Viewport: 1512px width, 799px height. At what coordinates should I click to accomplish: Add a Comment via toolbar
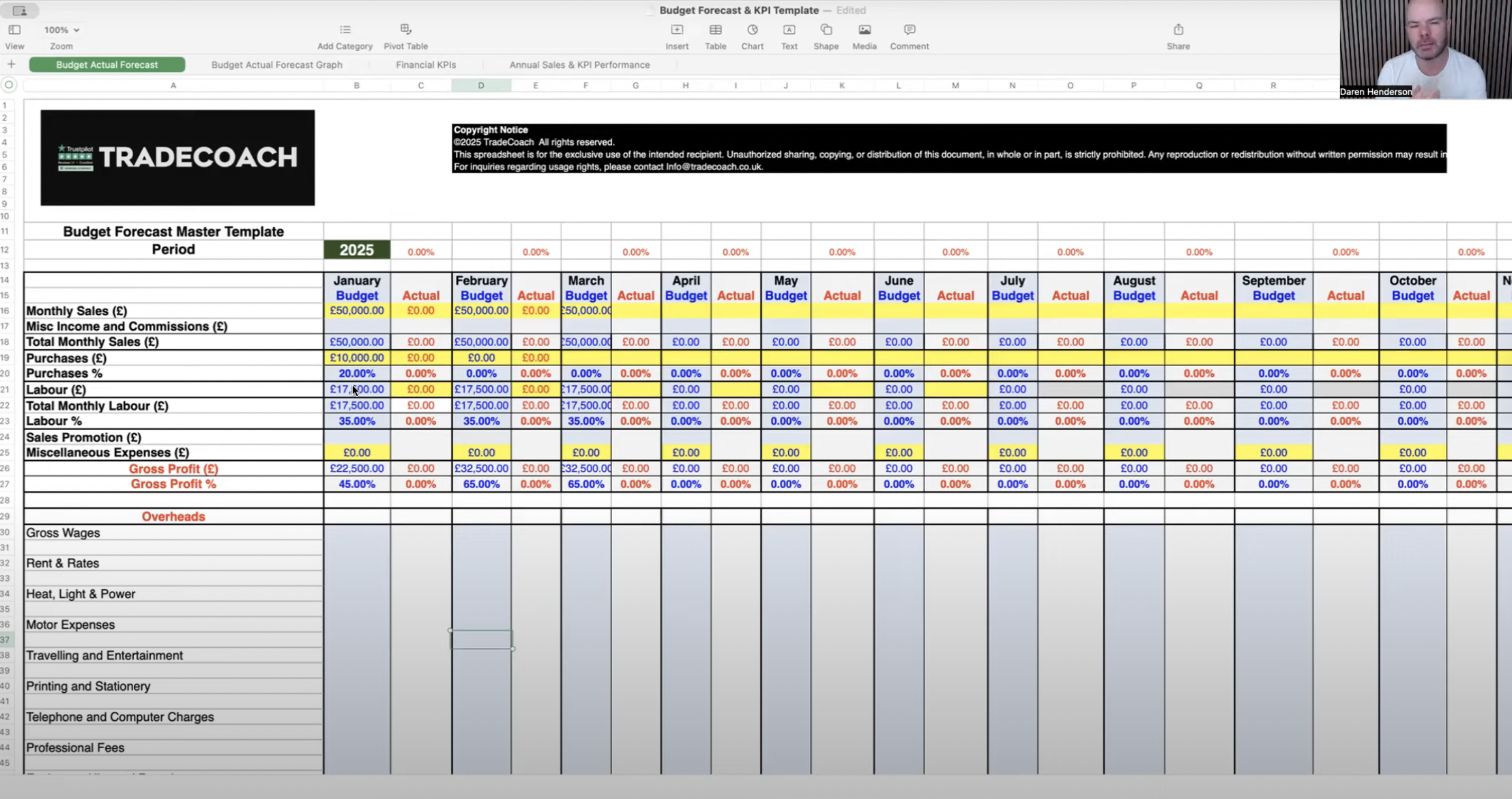click(x=909, y=30)
